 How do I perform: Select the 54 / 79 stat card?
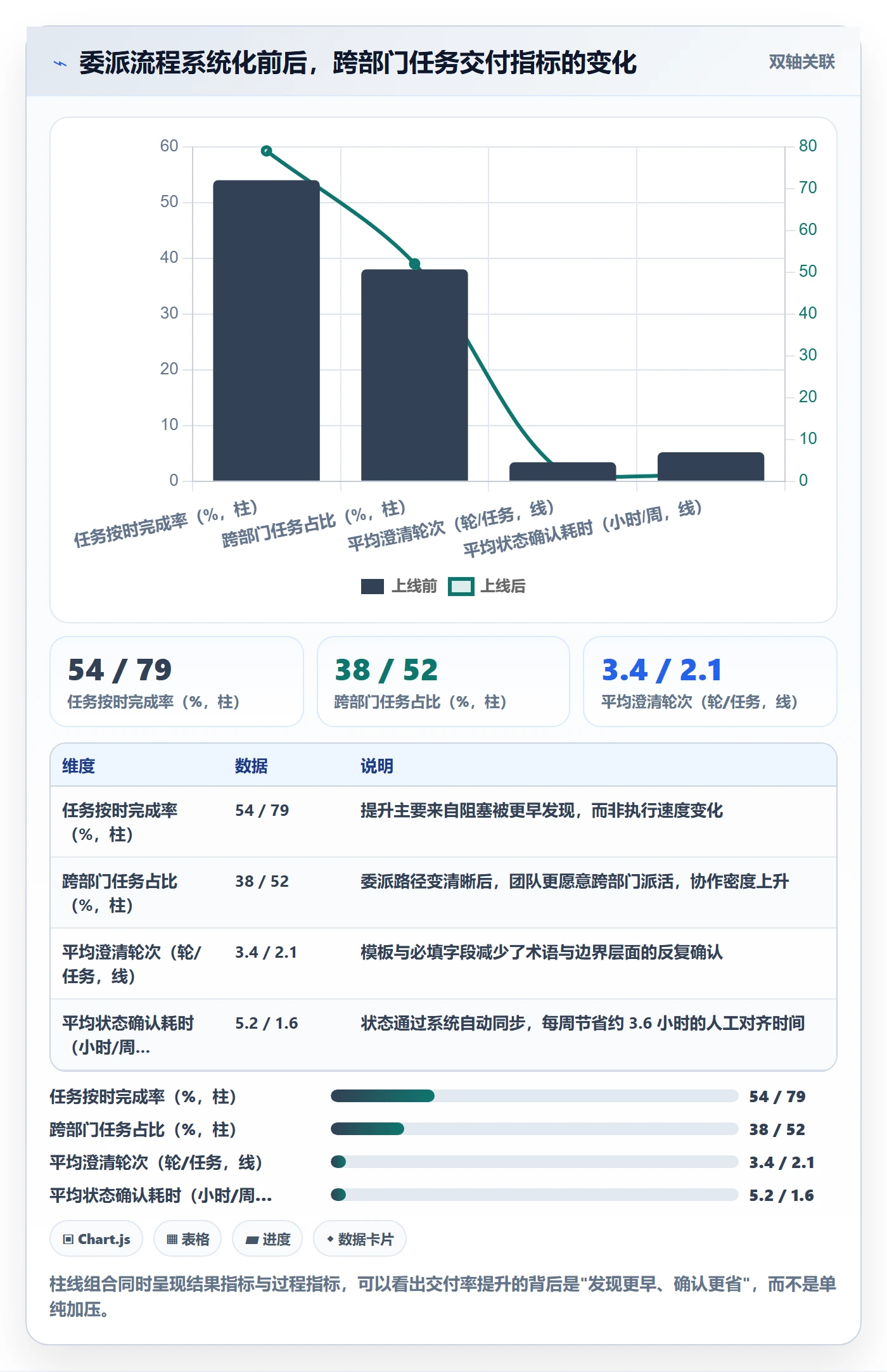[x=177, y=682]
